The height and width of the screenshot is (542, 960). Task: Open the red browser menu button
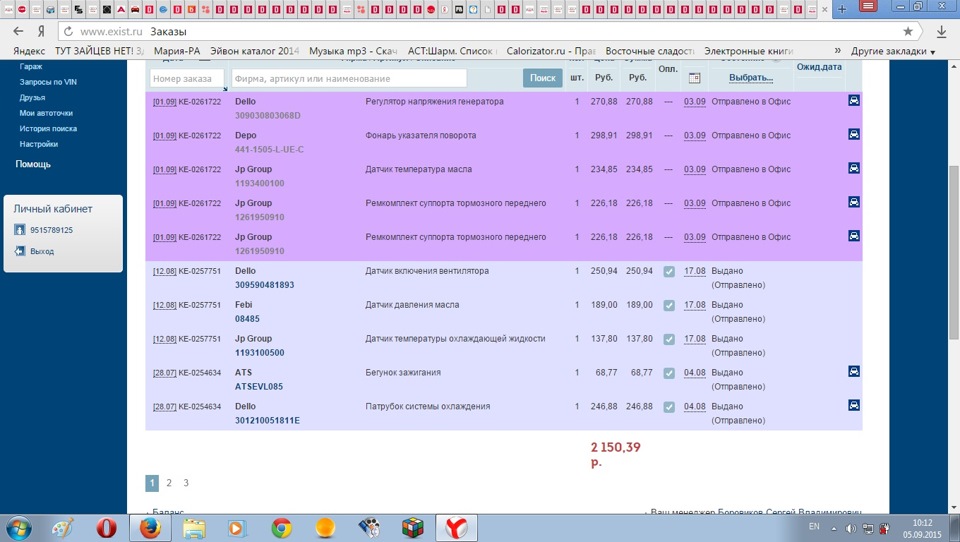coord(868,7)
